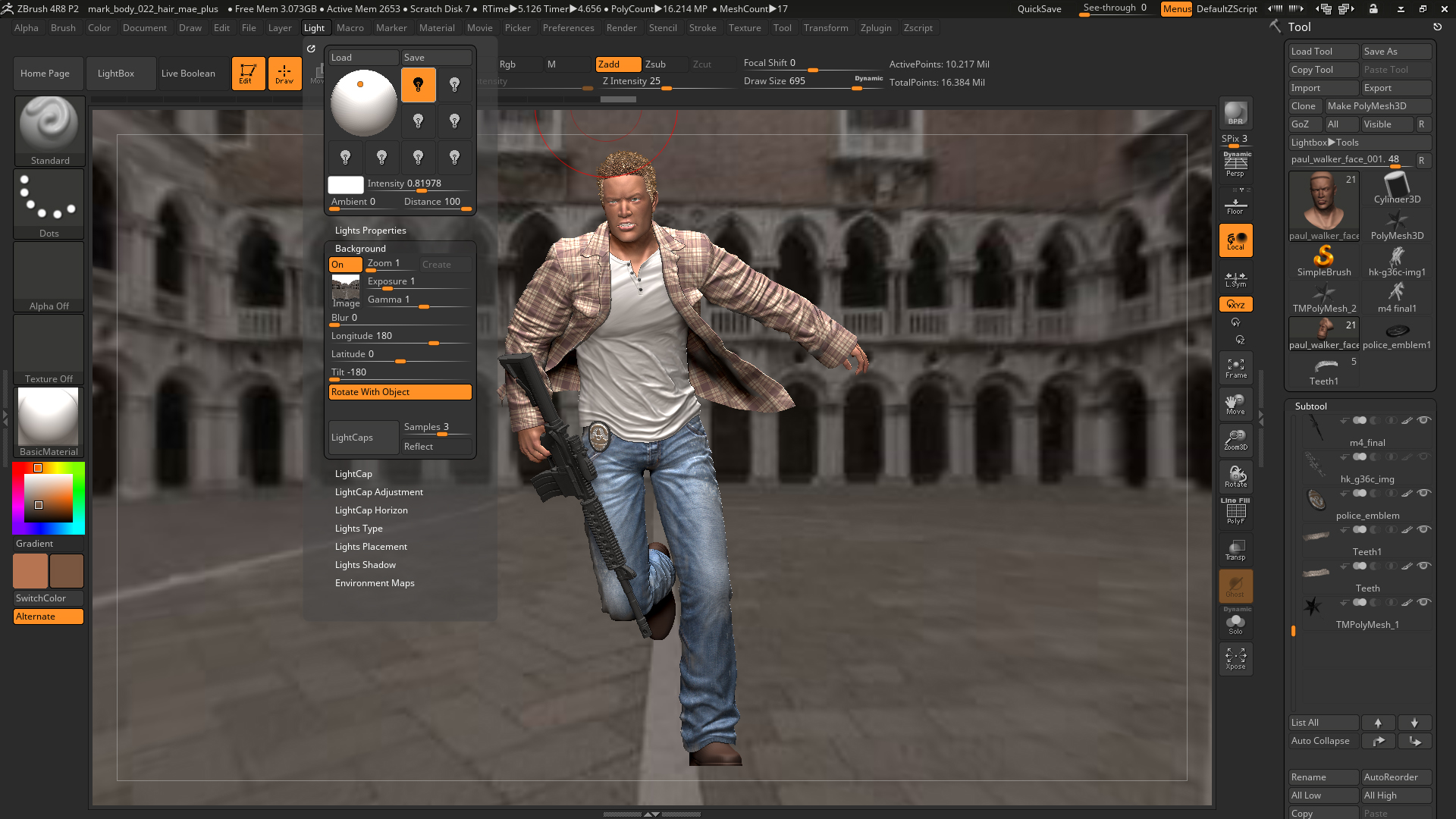
Task: Toggle the Zadd mode
Action: pos(619,64)
